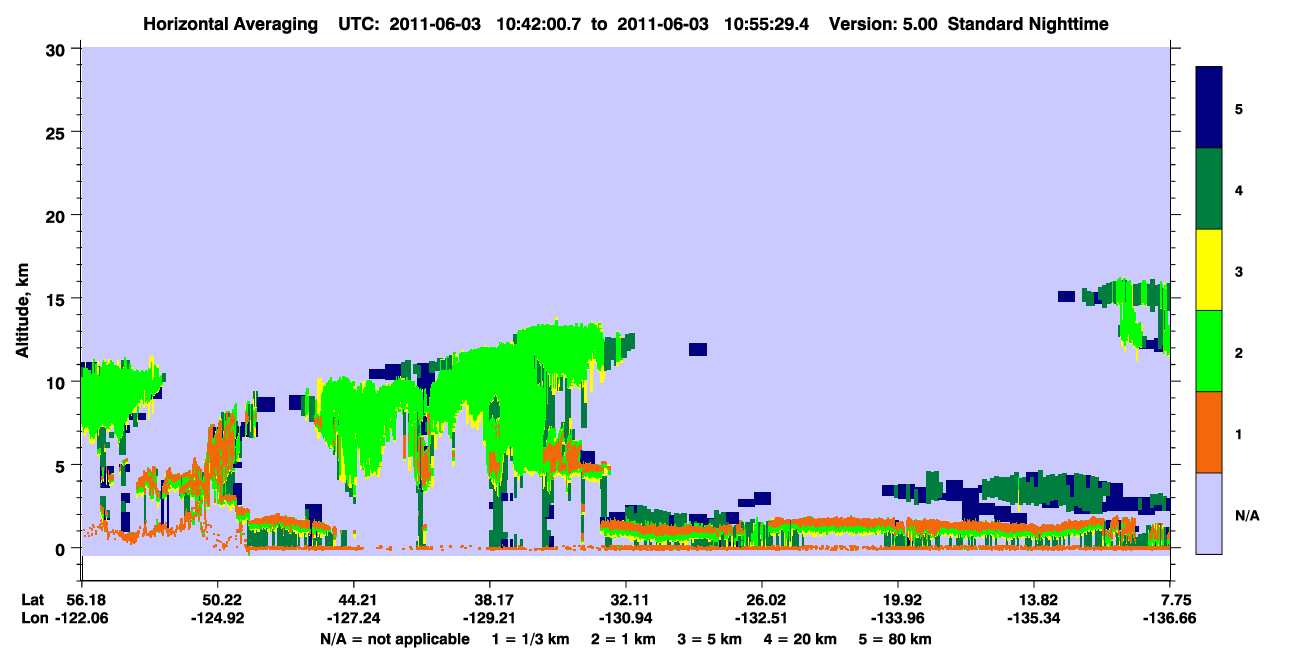Click the dark blue color bar segment labeled 5
The width and height of the screenshot is (1300, 667).
tap(1209, 108)
